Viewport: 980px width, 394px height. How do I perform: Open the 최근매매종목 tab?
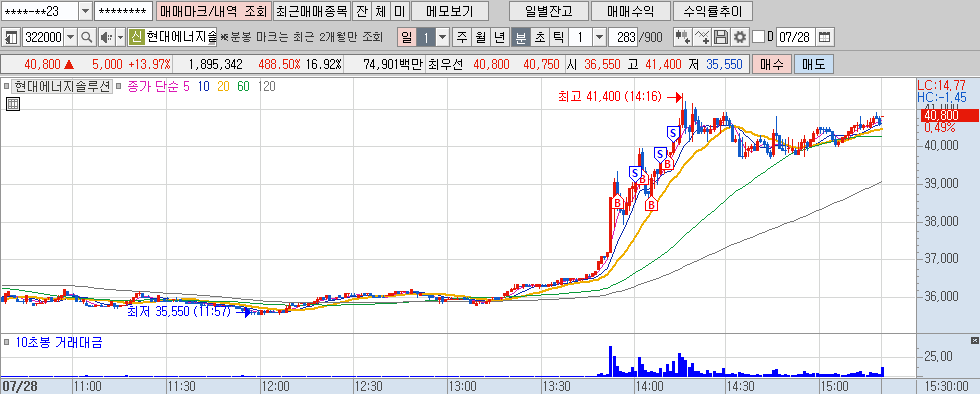[312, 11]
